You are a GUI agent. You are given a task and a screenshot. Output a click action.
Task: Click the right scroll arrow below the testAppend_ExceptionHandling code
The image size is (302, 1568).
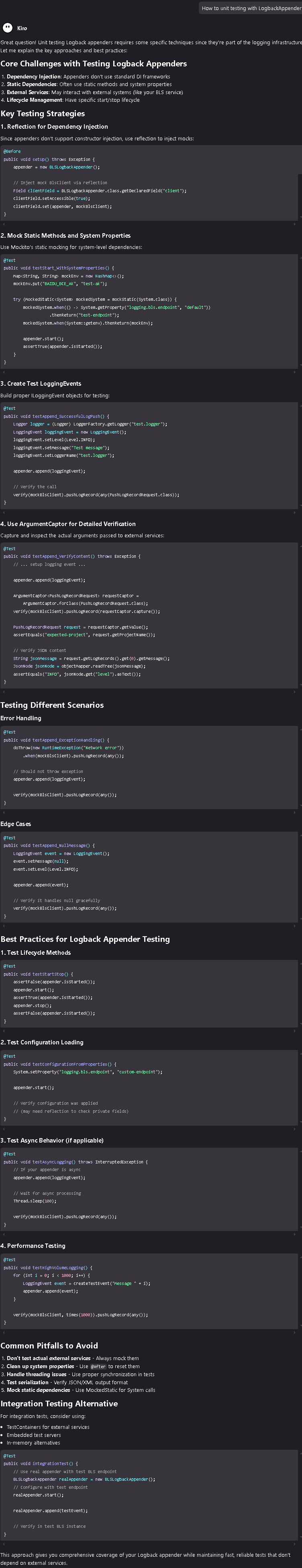click(295, 813)
